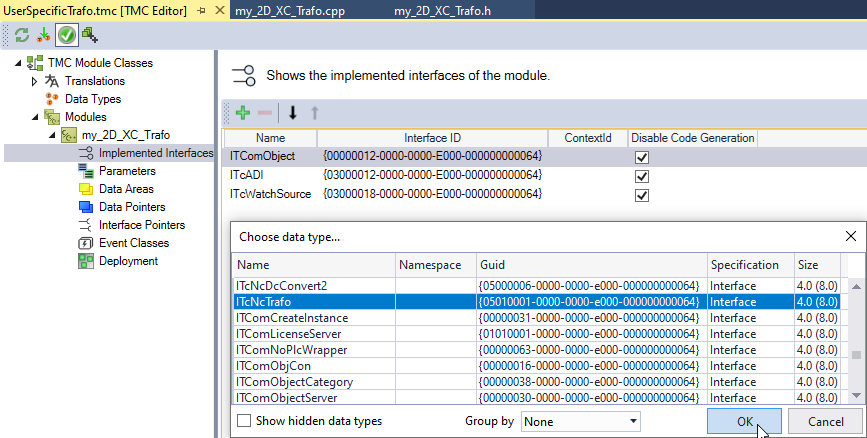Click the ContextId column header
Screen dimensions: 867x438
[x=588, y=138]
